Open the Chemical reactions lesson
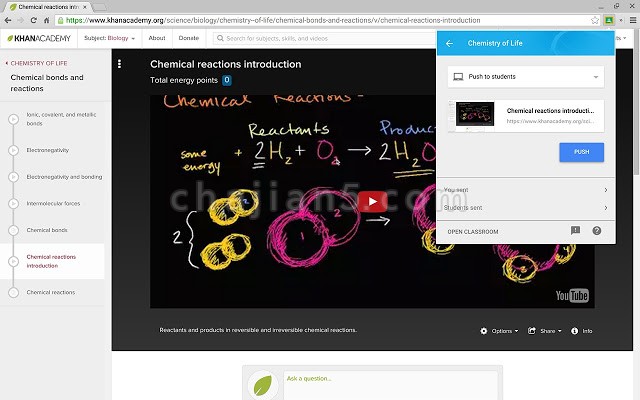The width and height of the screenshot is (640, 400). point(51,292)
